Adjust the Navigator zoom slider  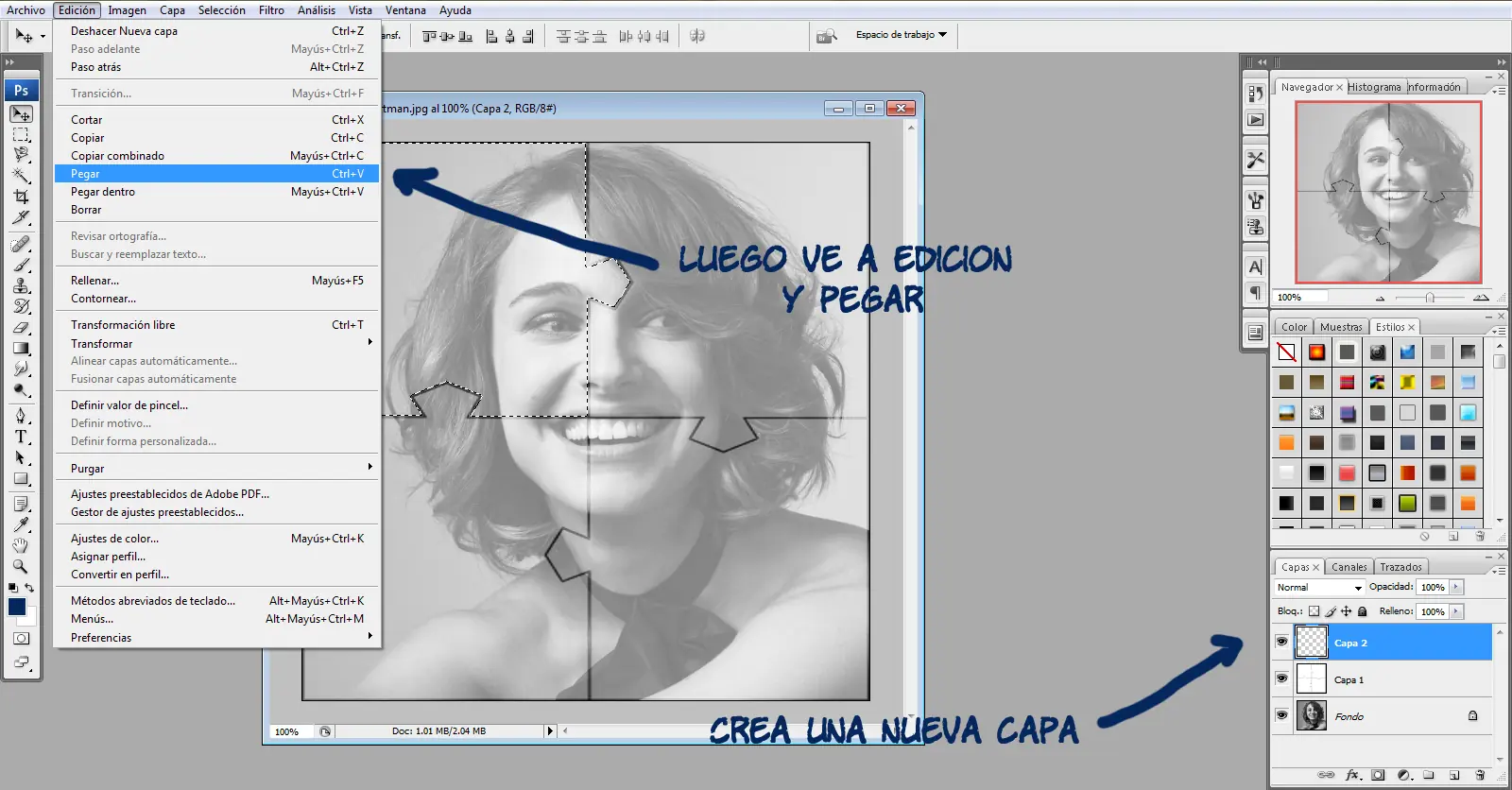[1430, 298]
